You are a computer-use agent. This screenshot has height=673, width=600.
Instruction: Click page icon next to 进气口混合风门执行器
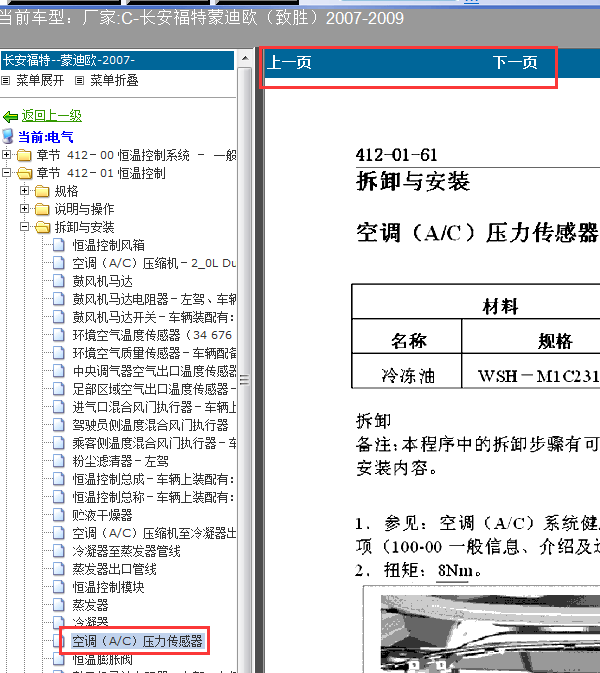point(58,407)
